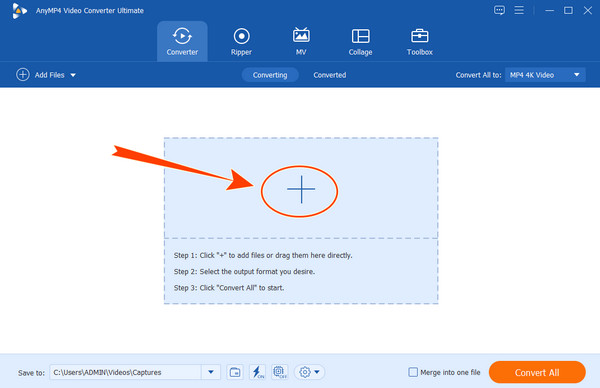The image size is (600, 388).
Task: Open the MP4 4K Video format dropdown
Action: (x=545, y=75)
